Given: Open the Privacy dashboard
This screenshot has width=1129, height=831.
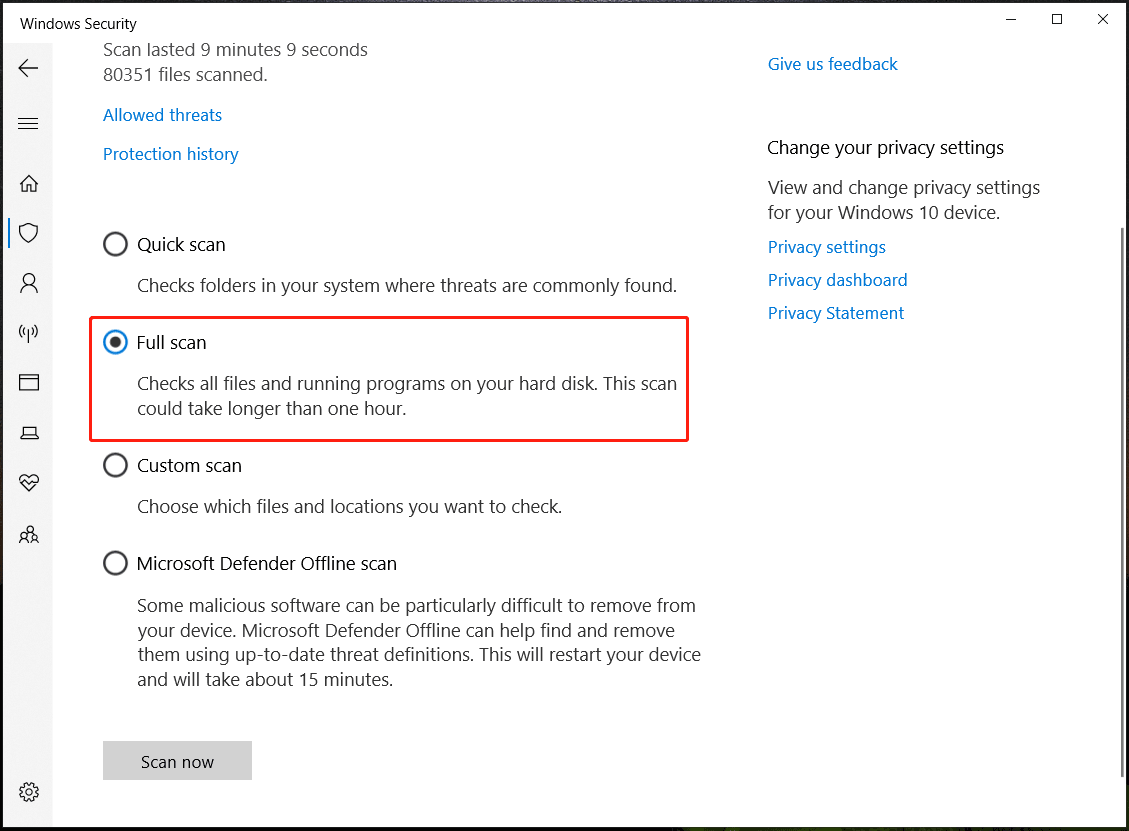Looking at the screenshot, I should pyautogui.click(x=837, y=280).
